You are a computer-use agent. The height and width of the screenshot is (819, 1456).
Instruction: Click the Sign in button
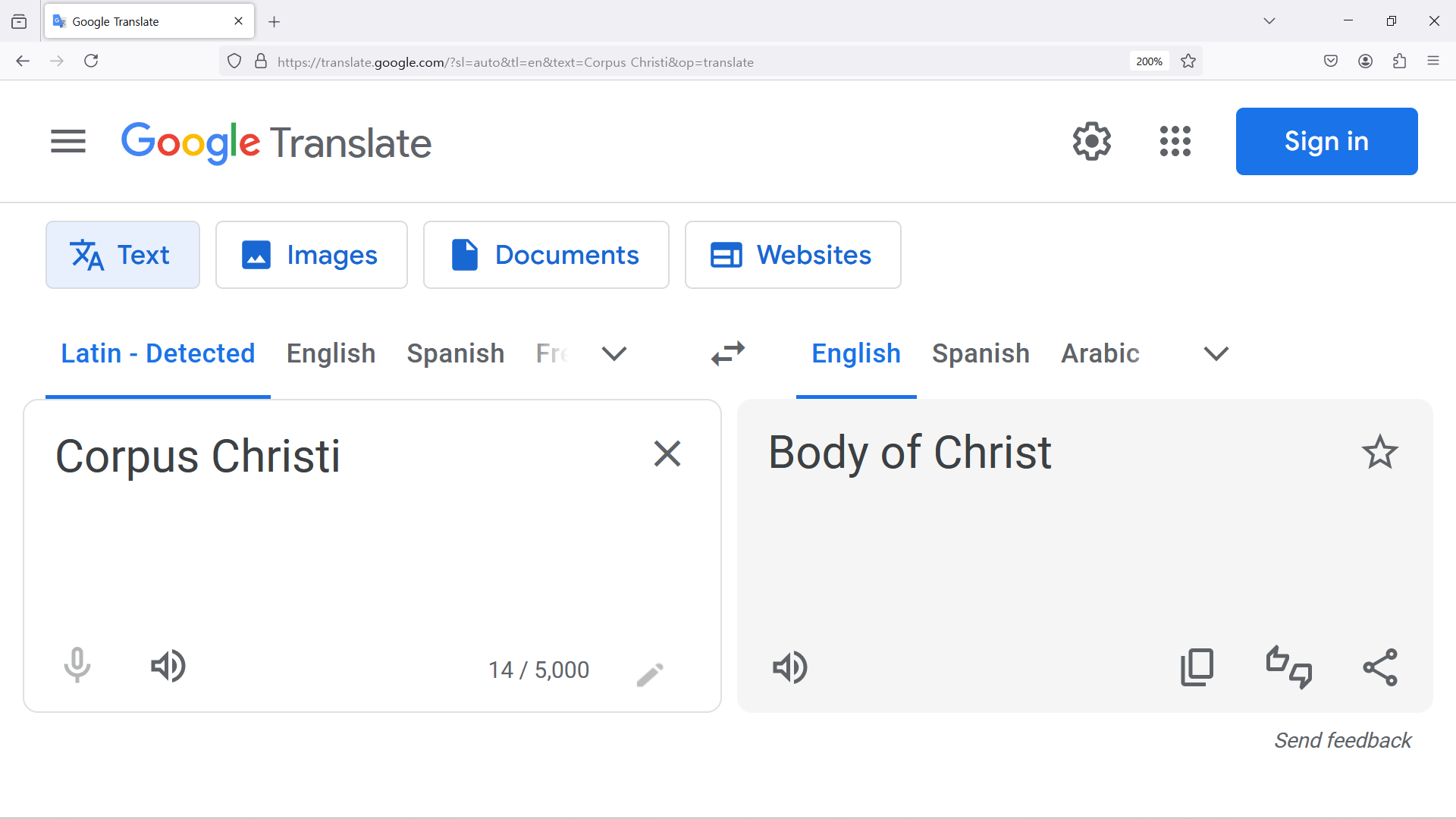coord(1326,141)
